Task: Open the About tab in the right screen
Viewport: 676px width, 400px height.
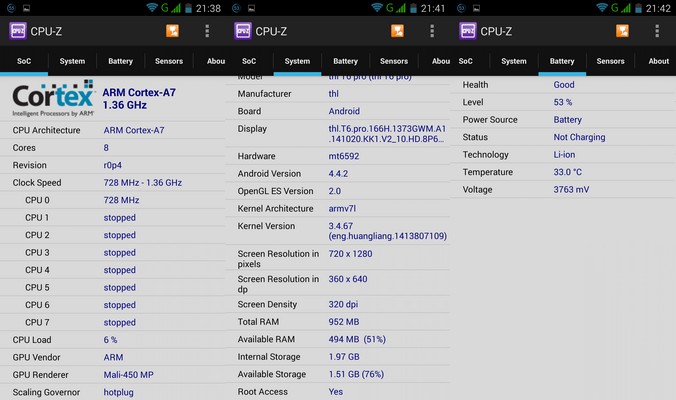Action: click(658, 61)
